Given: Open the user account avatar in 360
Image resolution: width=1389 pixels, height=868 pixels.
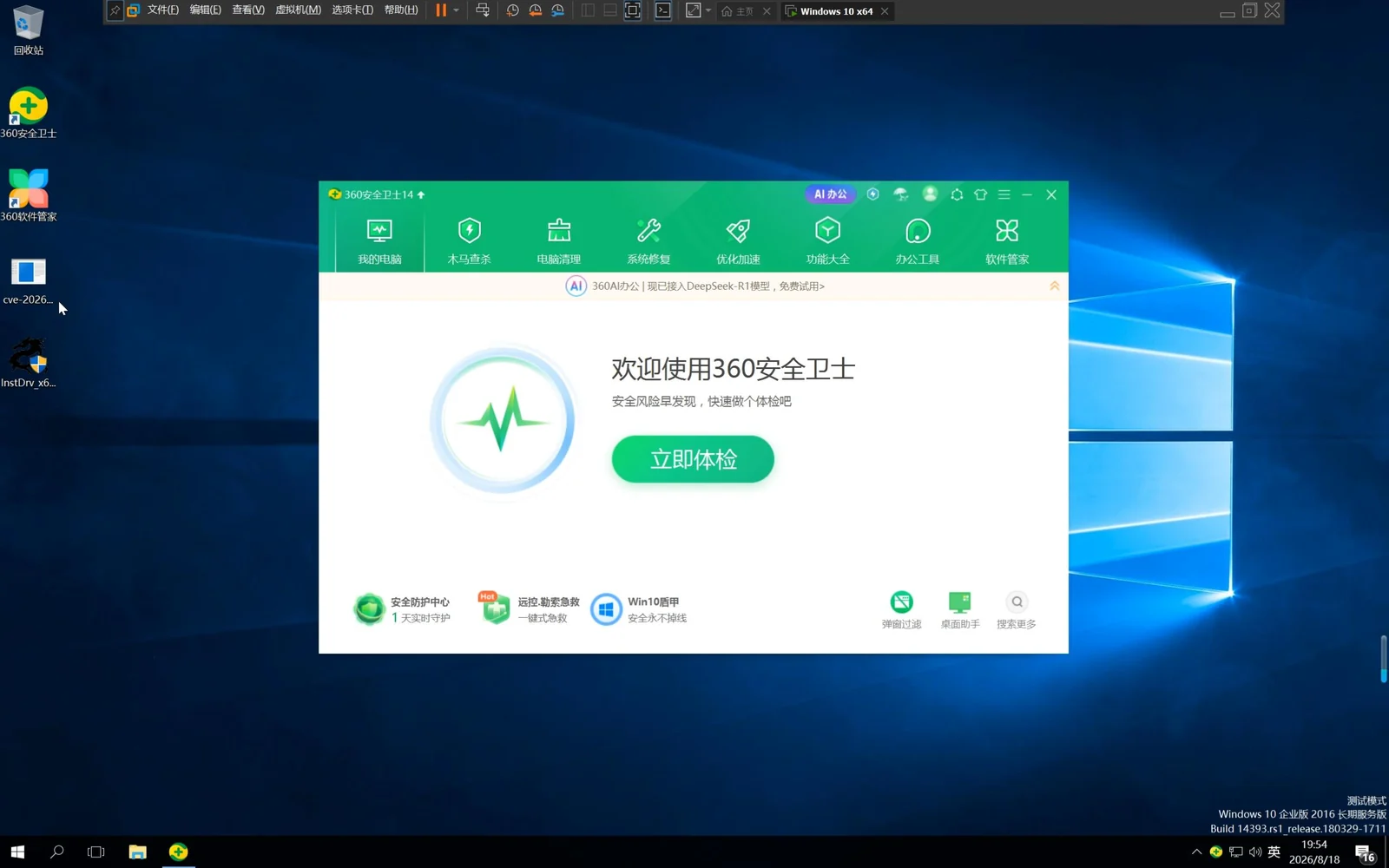Looking at the screenshot, I should [x=930, y=194].
